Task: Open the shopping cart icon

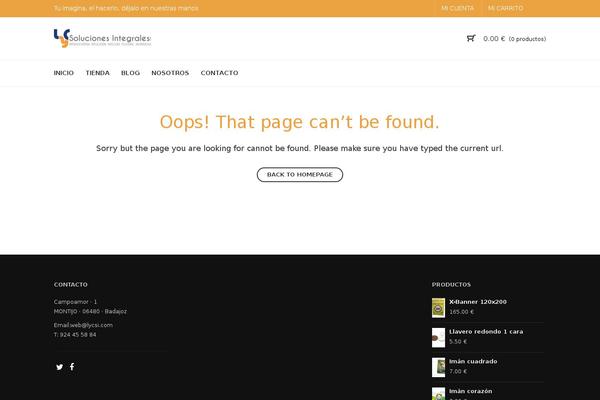Action: [x=471, y=38]
